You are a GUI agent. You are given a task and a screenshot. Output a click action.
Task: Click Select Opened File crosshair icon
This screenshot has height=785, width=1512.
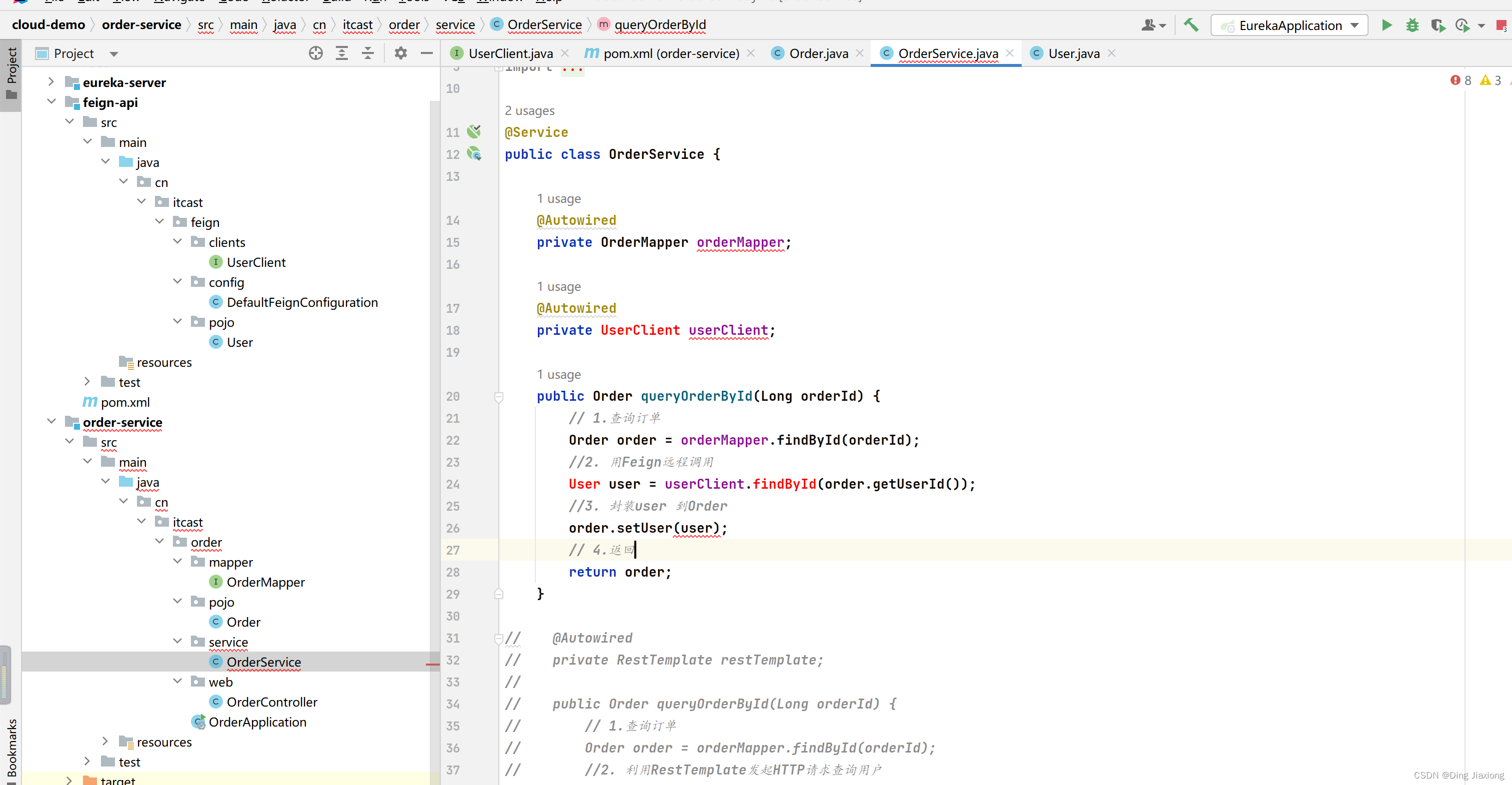click(x=316, y=53)
